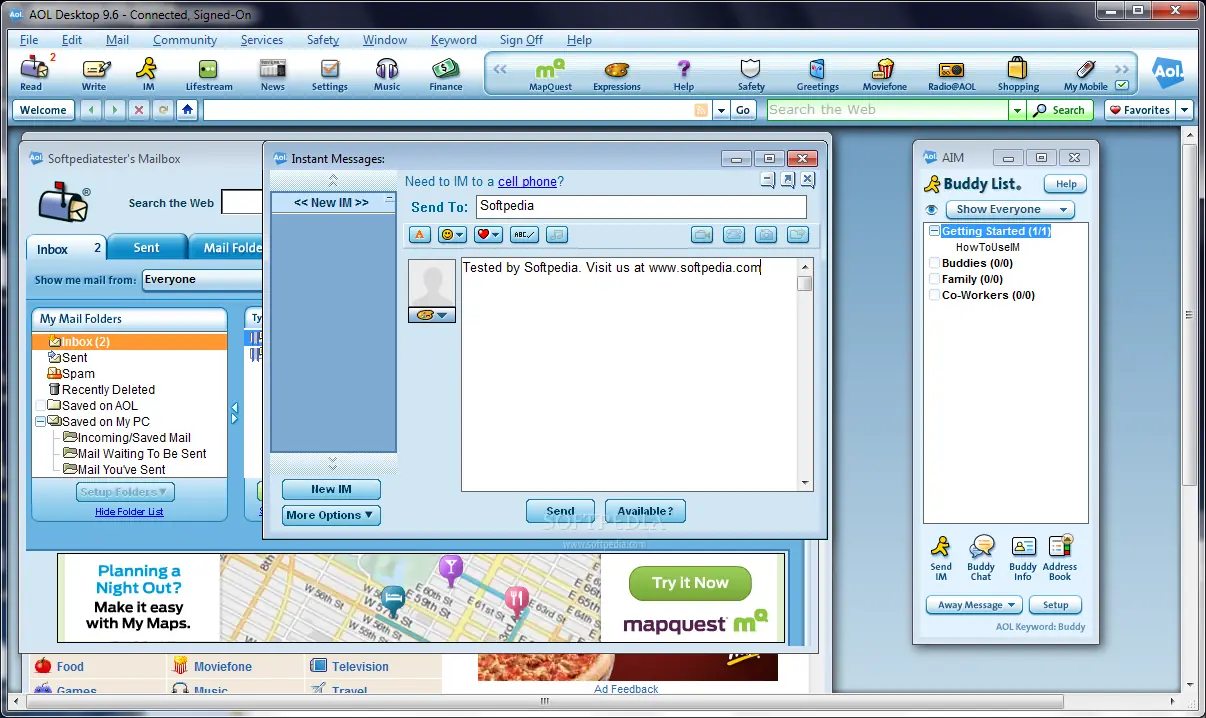Toggle the Family (0/0) group checkbox
1206x718 pixels.
point(934,279)
